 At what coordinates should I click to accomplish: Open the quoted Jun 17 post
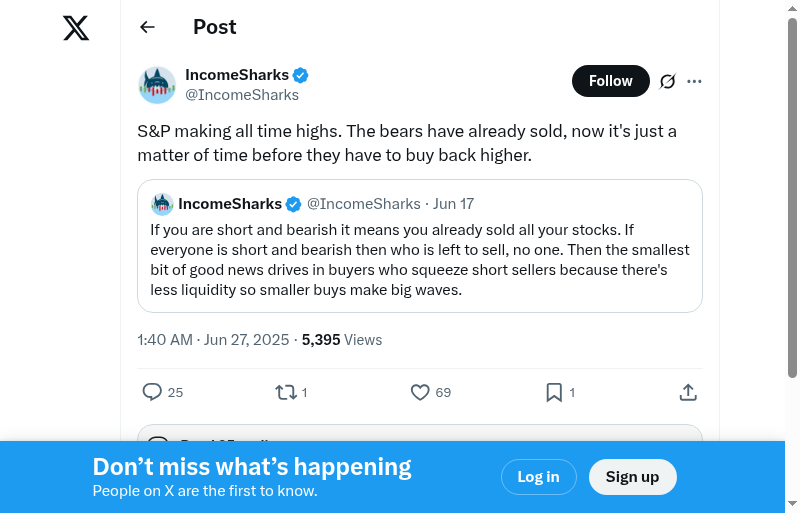(420, 260)
